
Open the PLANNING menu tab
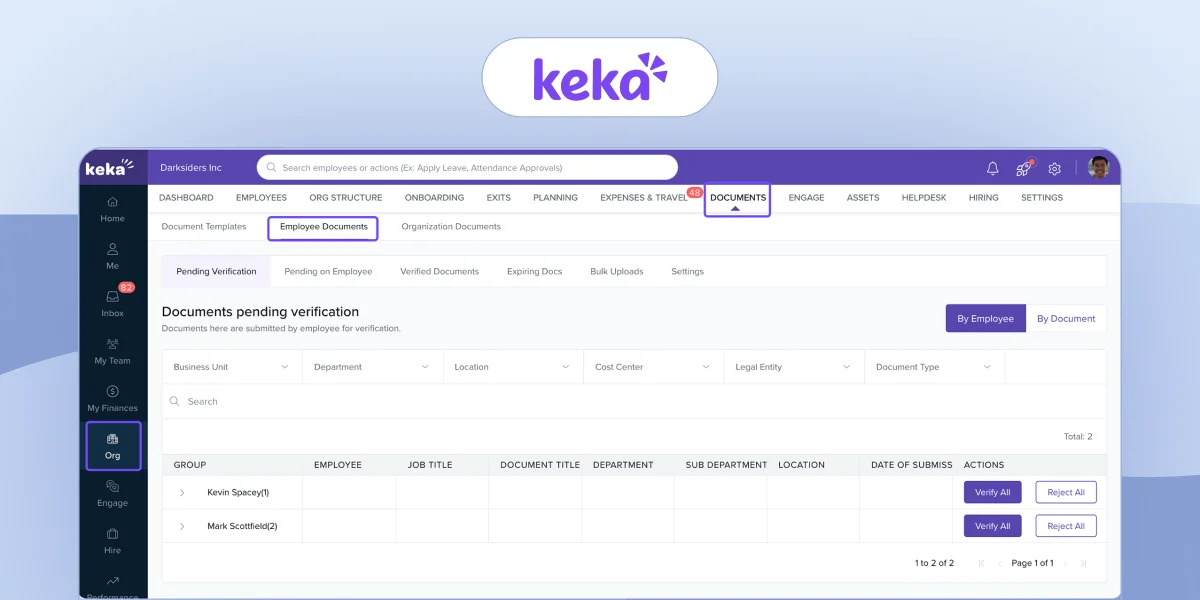click(555, 198)
